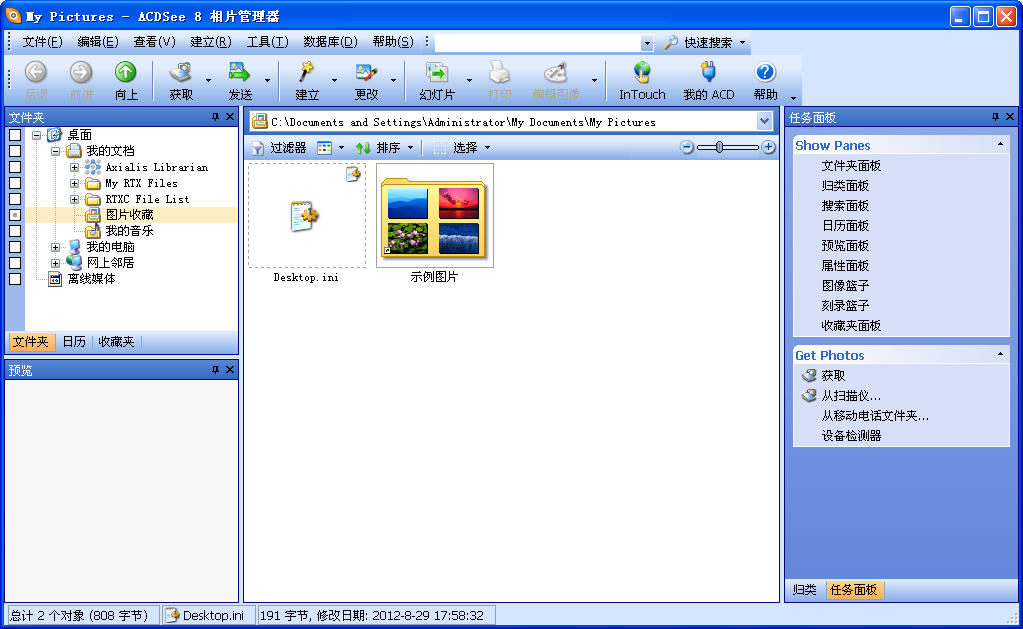Pin the 任务面板 task pane

(996, 117)
